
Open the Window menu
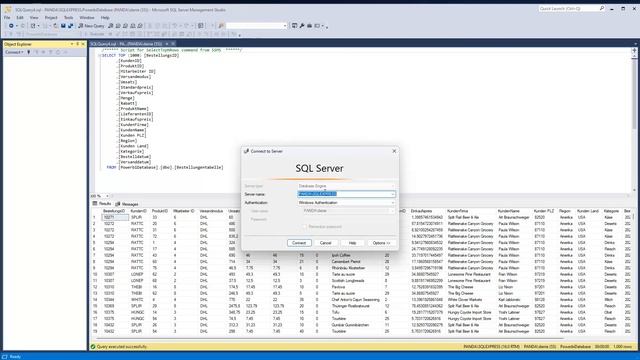(87, 18)
